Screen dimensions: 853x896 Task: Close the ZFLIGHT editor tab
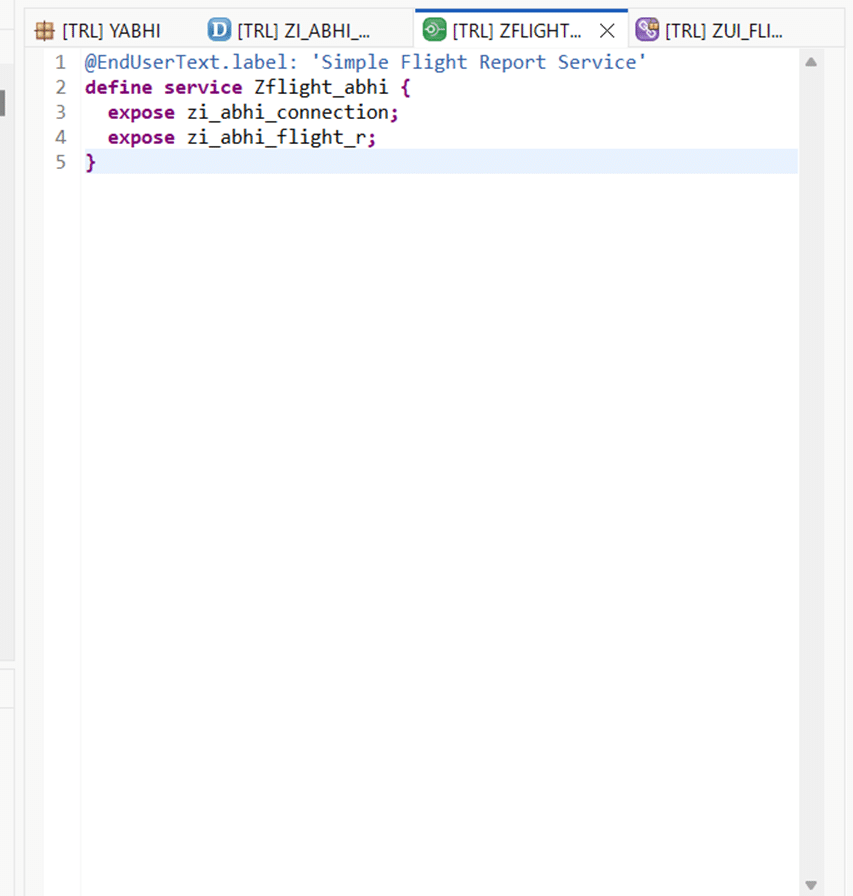pyautogui.click(x=606, y=30)
